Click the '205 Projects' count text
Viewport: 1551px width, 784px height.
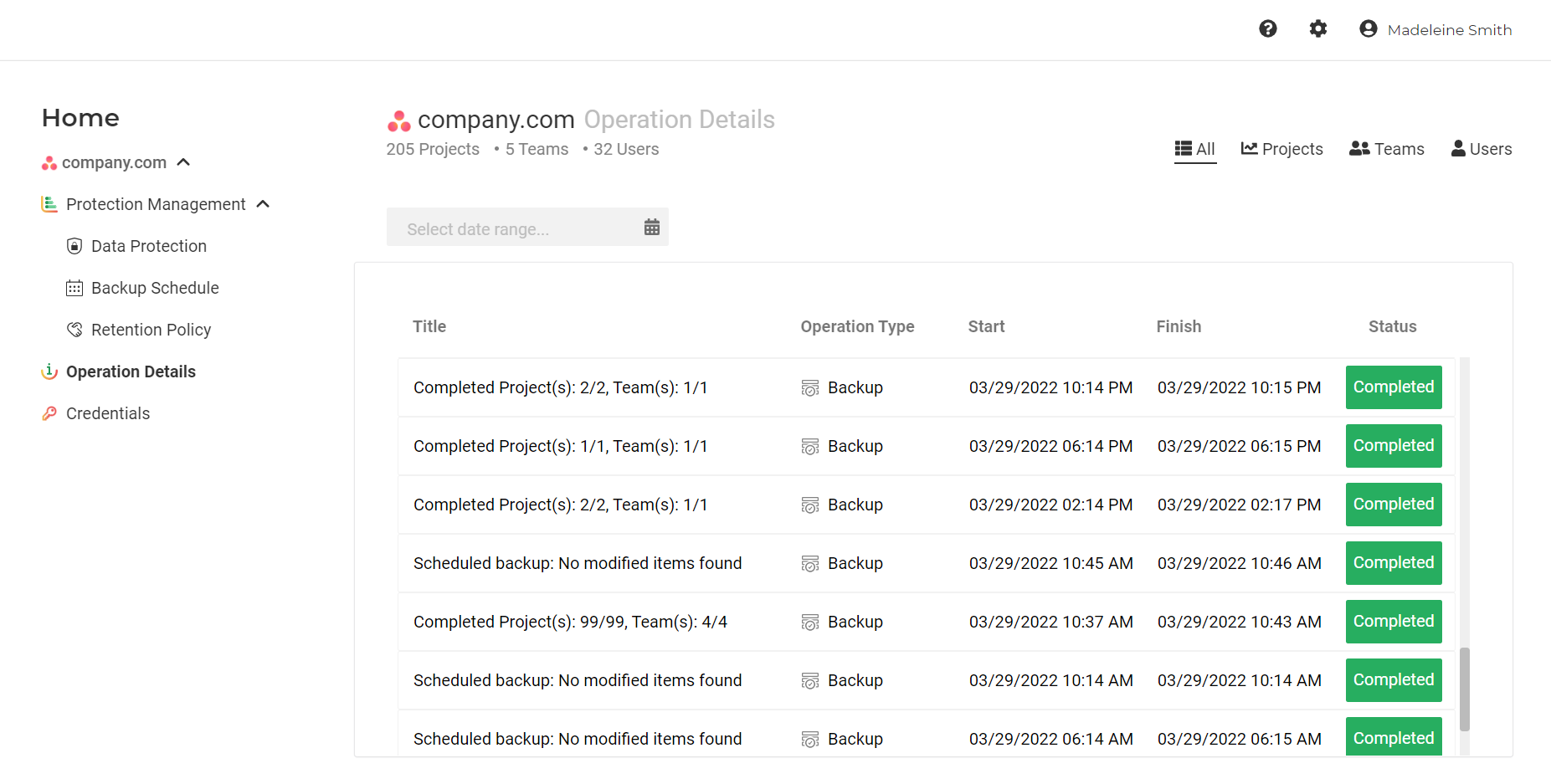(x=433, y=149)
